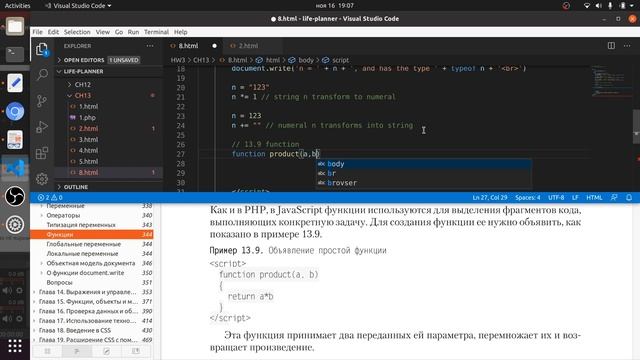Mute the lower audio source in OBS mixer
This screenshot has width=640, height=360.
coord(7,318)
